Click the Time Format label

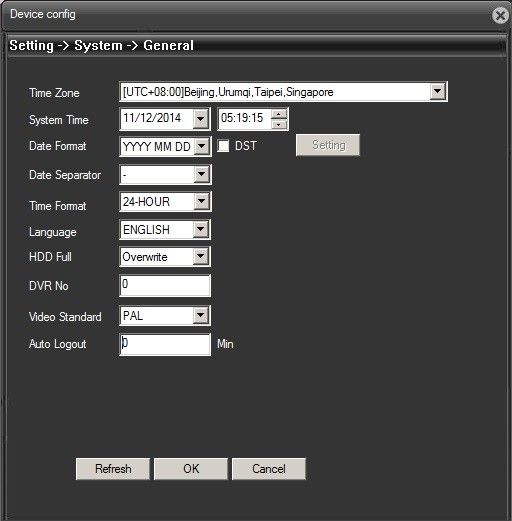58,206
